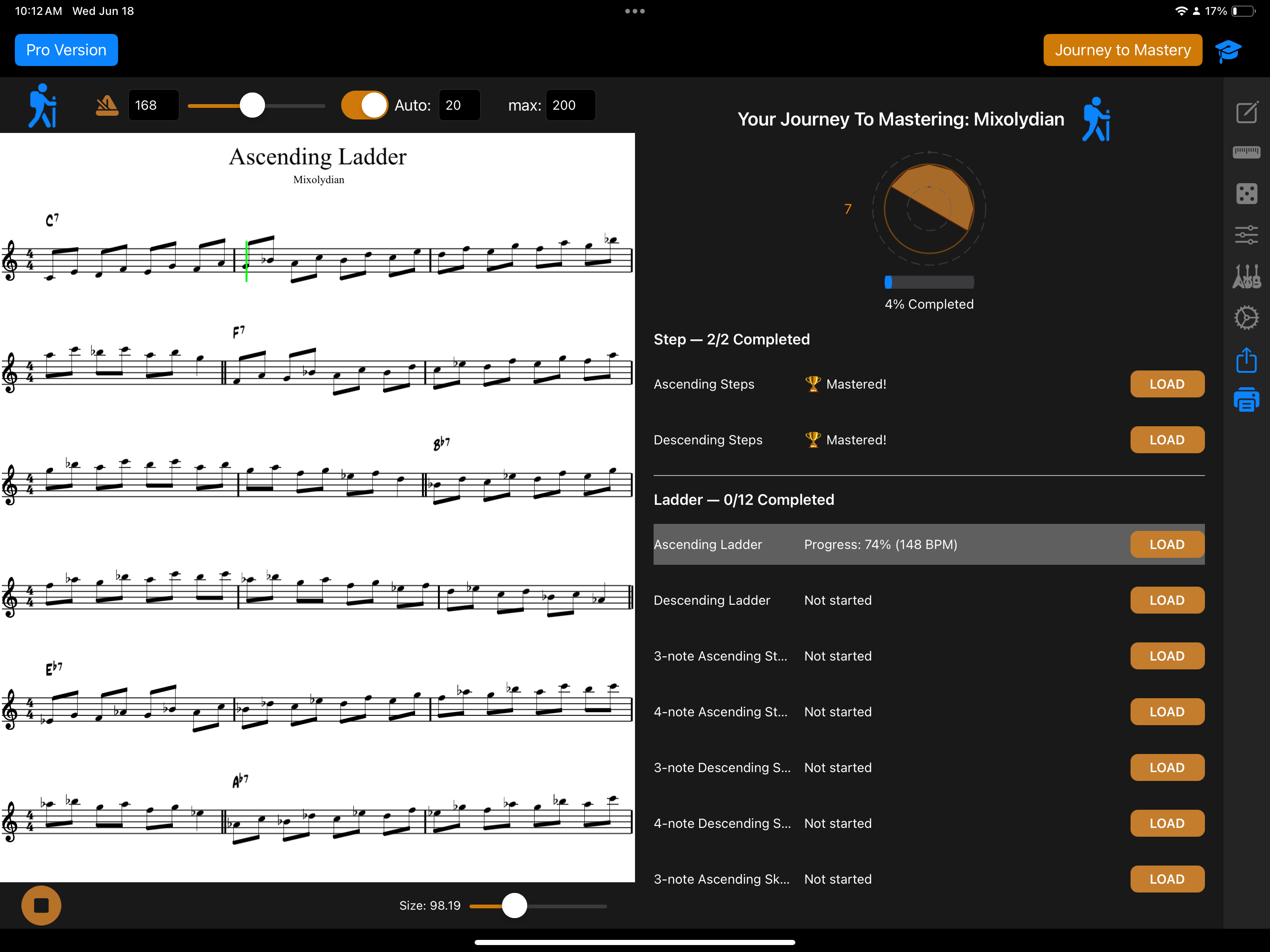
Task: Load the Ascending Steps exercise
Action: 1167,383
